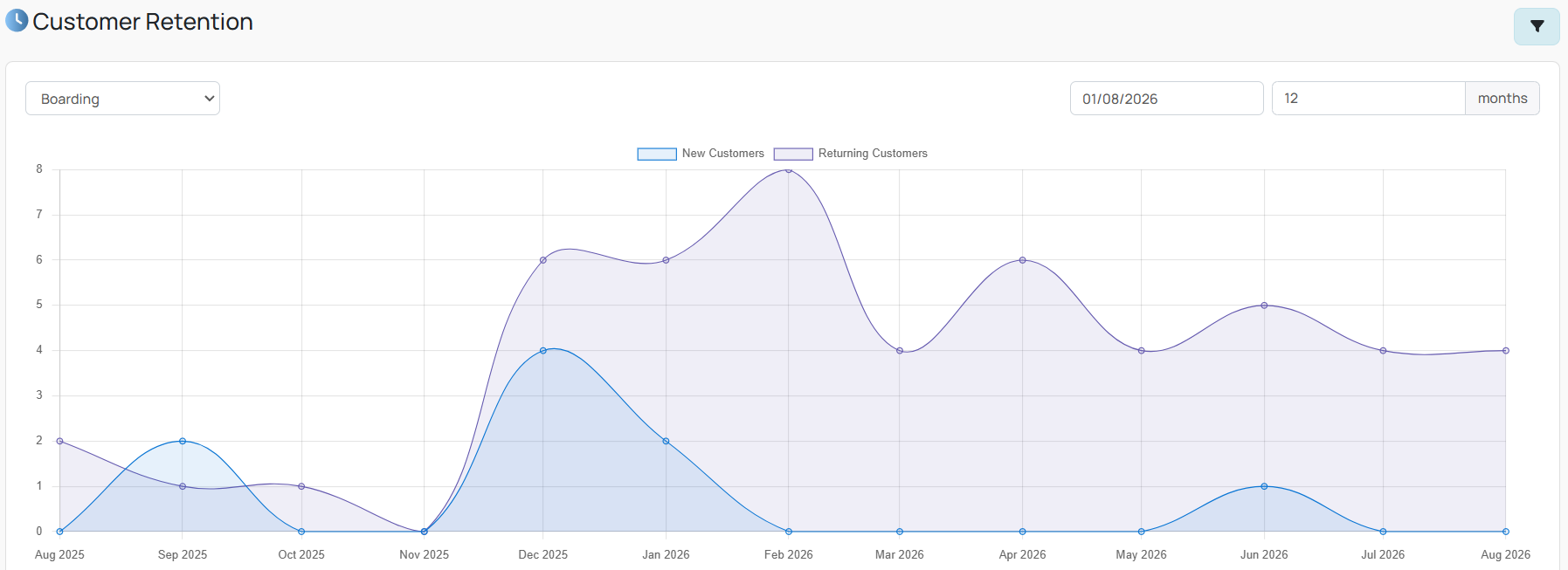Select New Customers point at Sep 2025

tap(183, 441)
